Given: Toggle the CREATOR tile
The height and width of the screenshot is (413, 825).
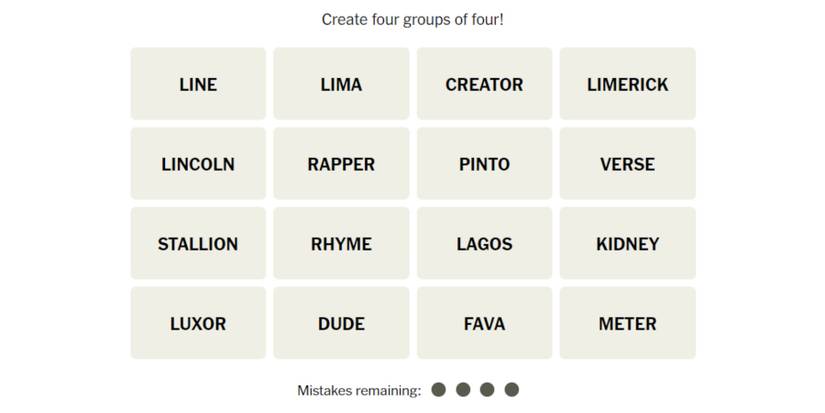Looking at the screenshot, I should click(x=484, y=84).
